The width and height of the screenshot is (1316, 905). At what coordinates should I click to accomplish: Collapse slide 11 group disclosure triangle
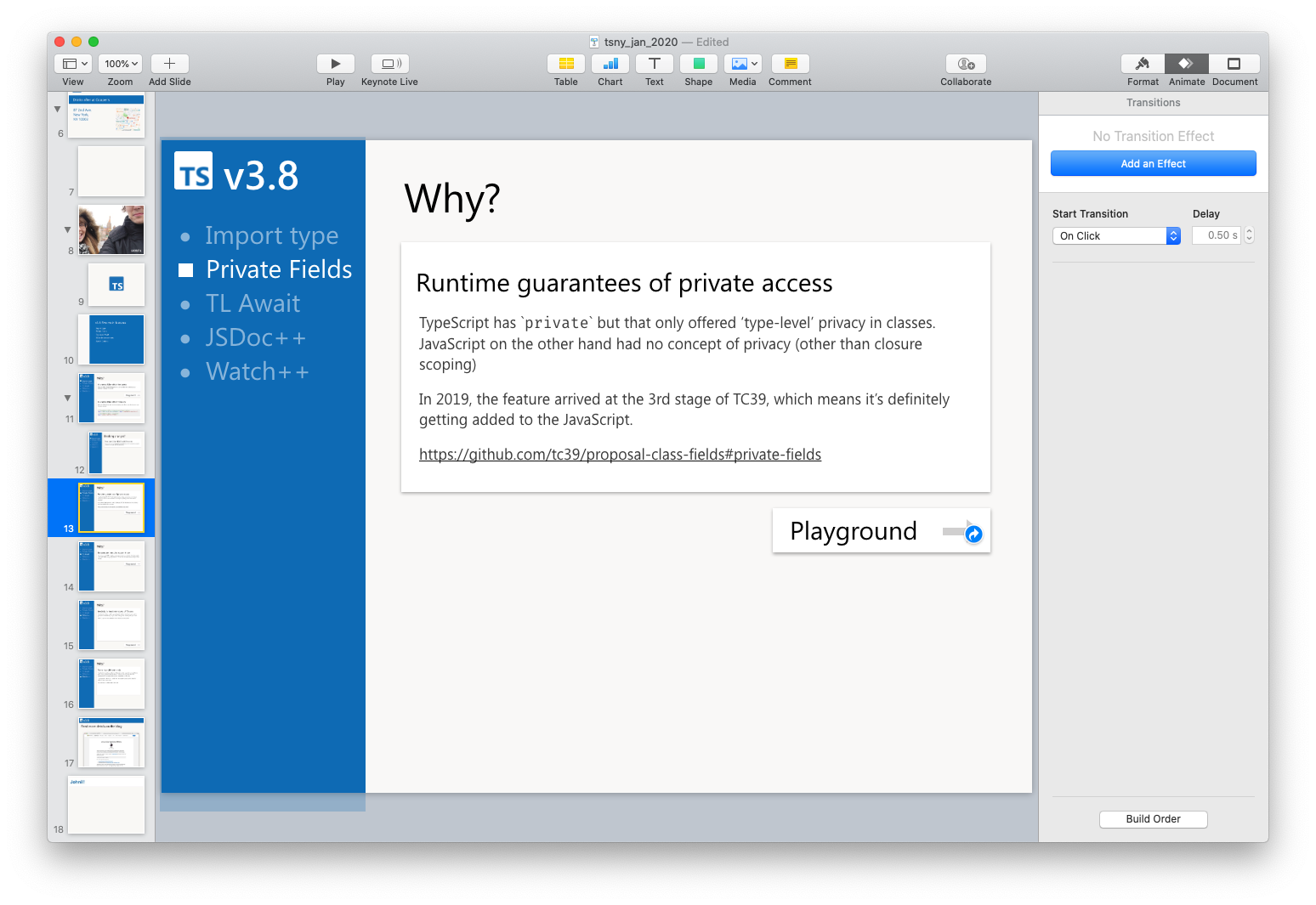click(68, 398)
